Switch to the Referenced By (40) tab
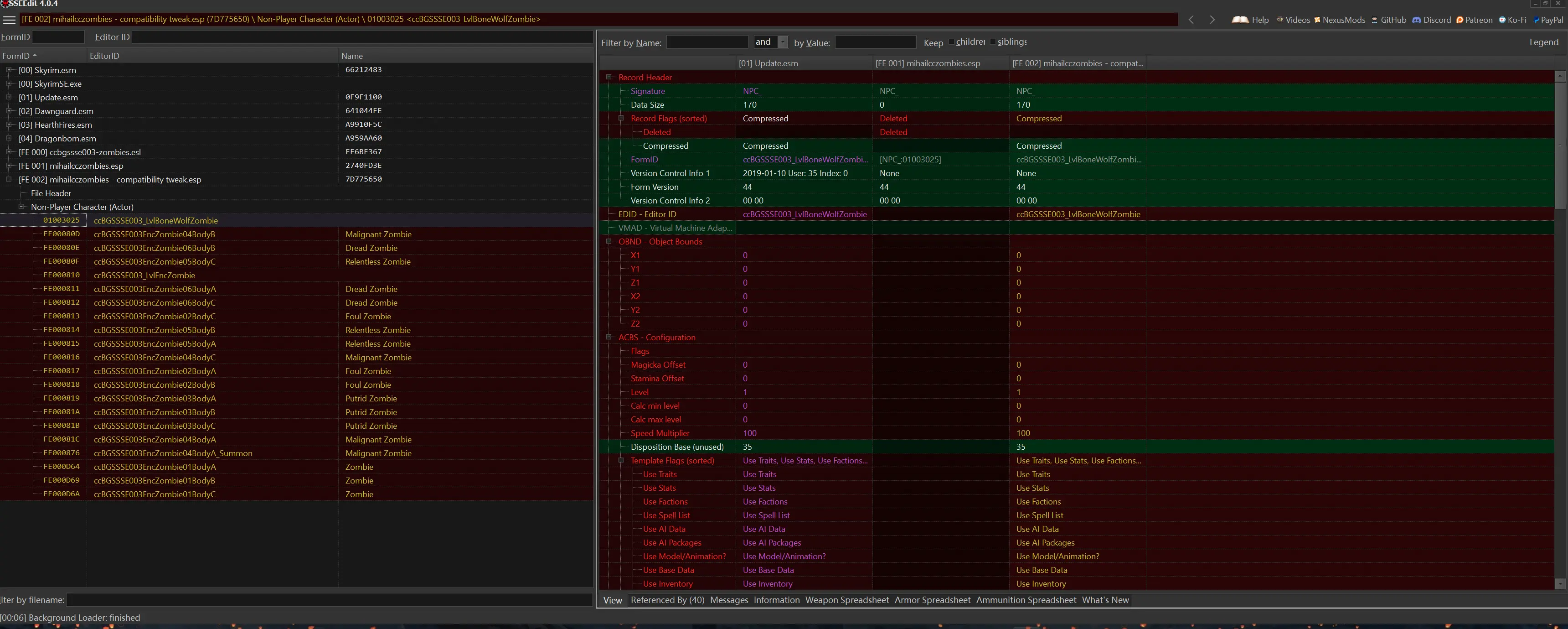This screenshot has height=629, width=1568. pos(667,600)
